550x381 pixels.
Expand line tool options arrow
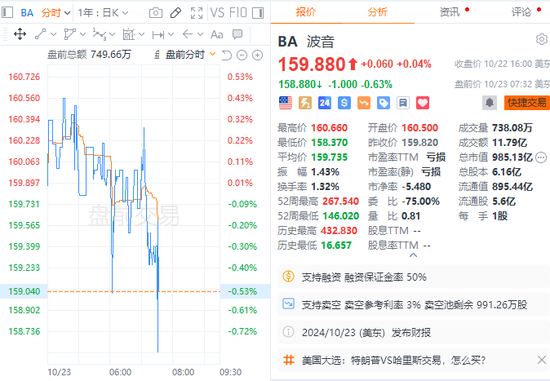pyautogui.click(x=53, y=34)
